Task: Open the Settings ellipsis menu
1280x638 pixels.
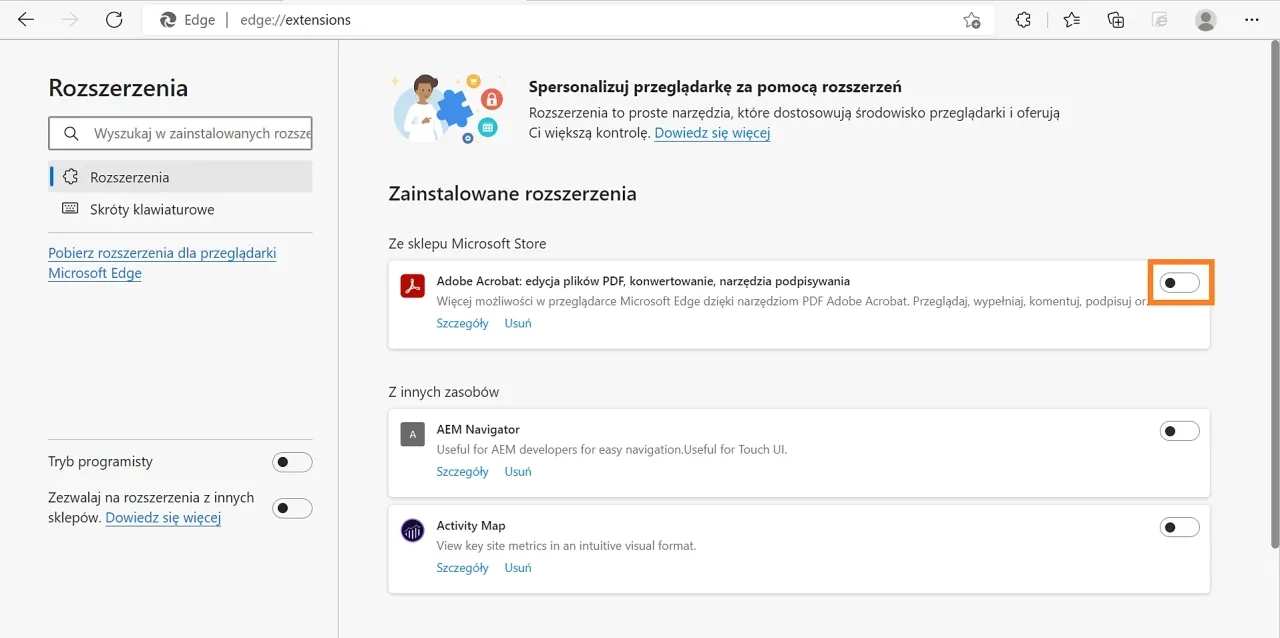Action: (x=1252, y=19)
